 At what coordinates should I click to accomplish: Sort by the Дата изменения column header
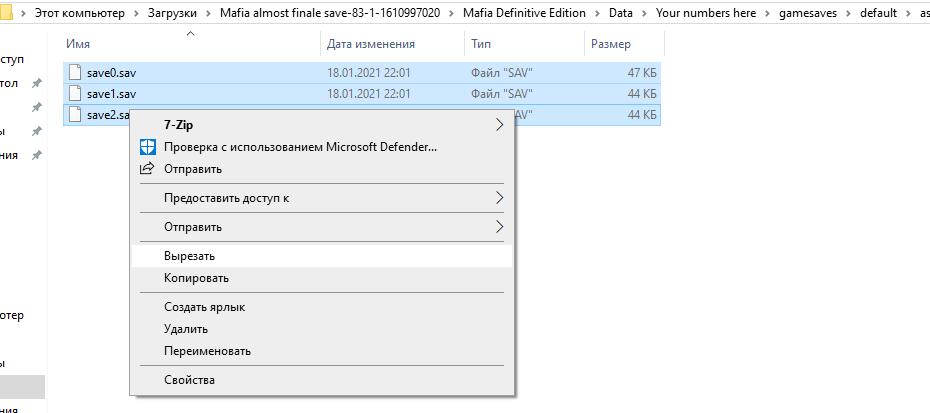pos(371,44)
